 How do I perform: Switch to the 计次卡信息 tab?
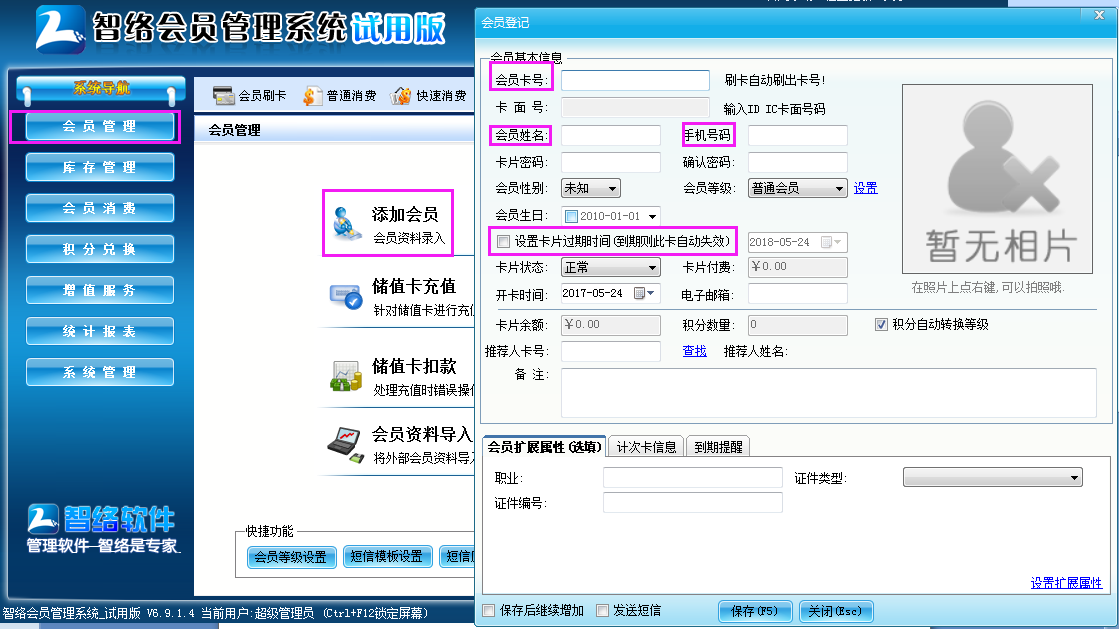tap(646, 447)
